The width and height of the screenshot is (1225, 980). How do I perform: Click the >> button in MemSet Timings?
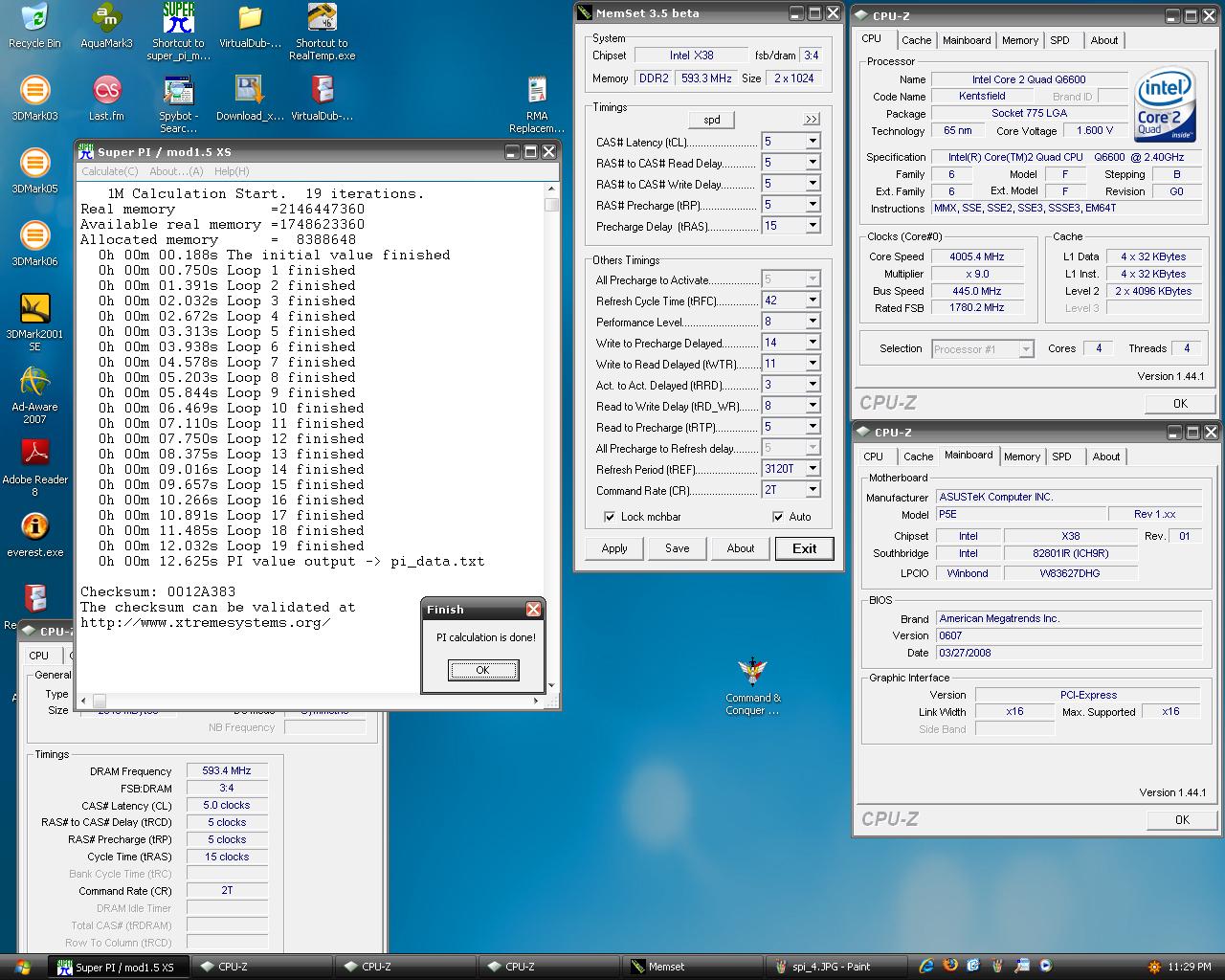tap(812, 120)
